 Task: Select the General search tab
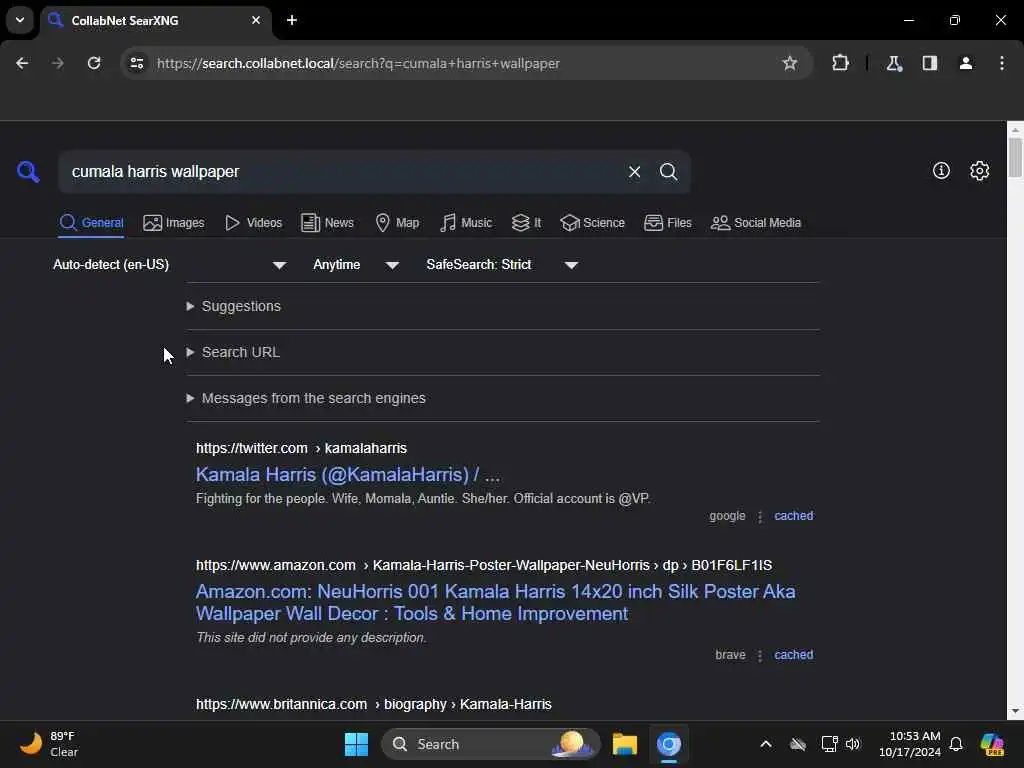click(91, 223)
